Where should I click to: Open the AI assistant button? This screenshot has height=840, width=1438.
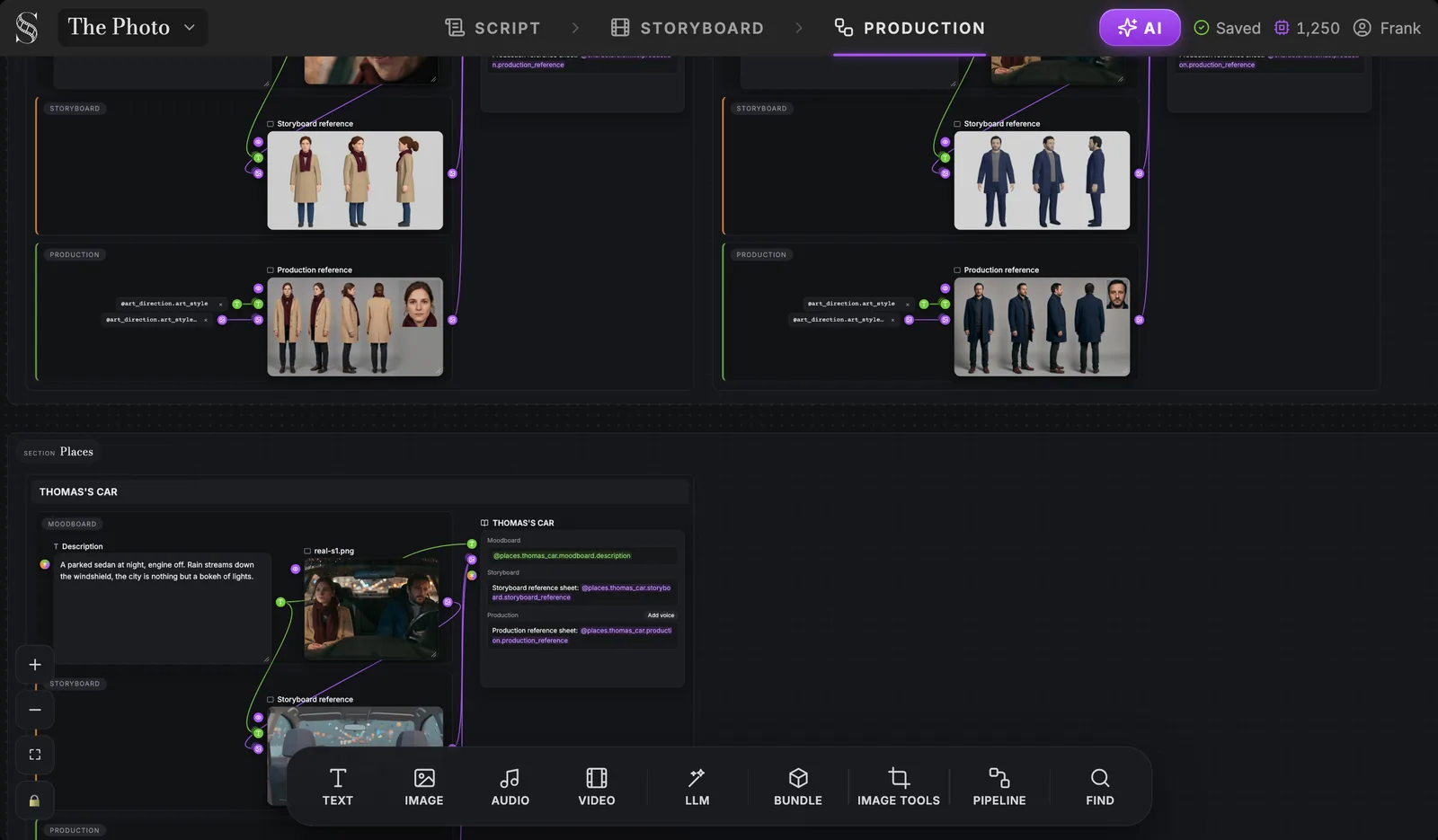pyautogui.click(x=1140, y=28)
